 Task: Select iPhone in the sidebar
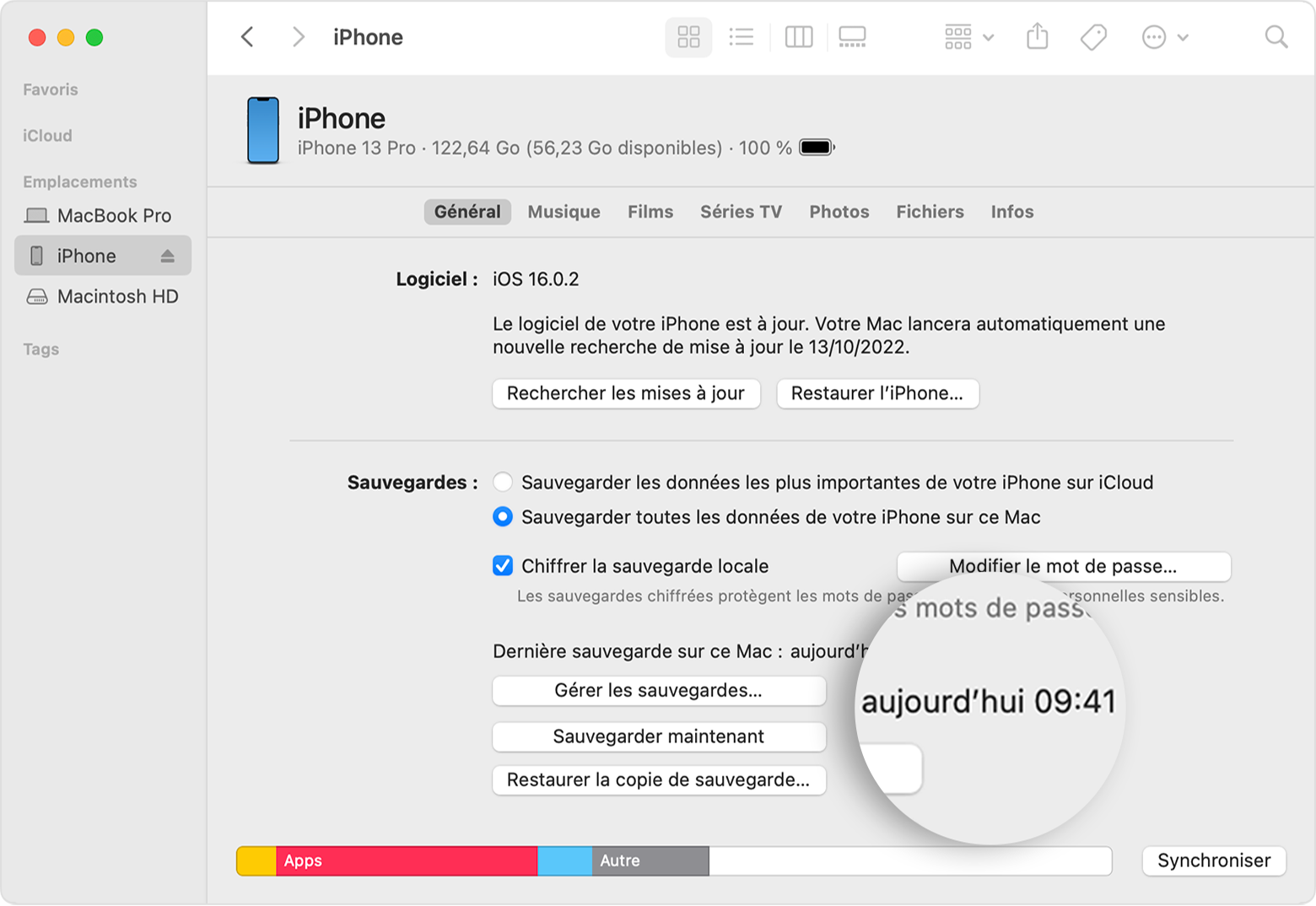103,256
